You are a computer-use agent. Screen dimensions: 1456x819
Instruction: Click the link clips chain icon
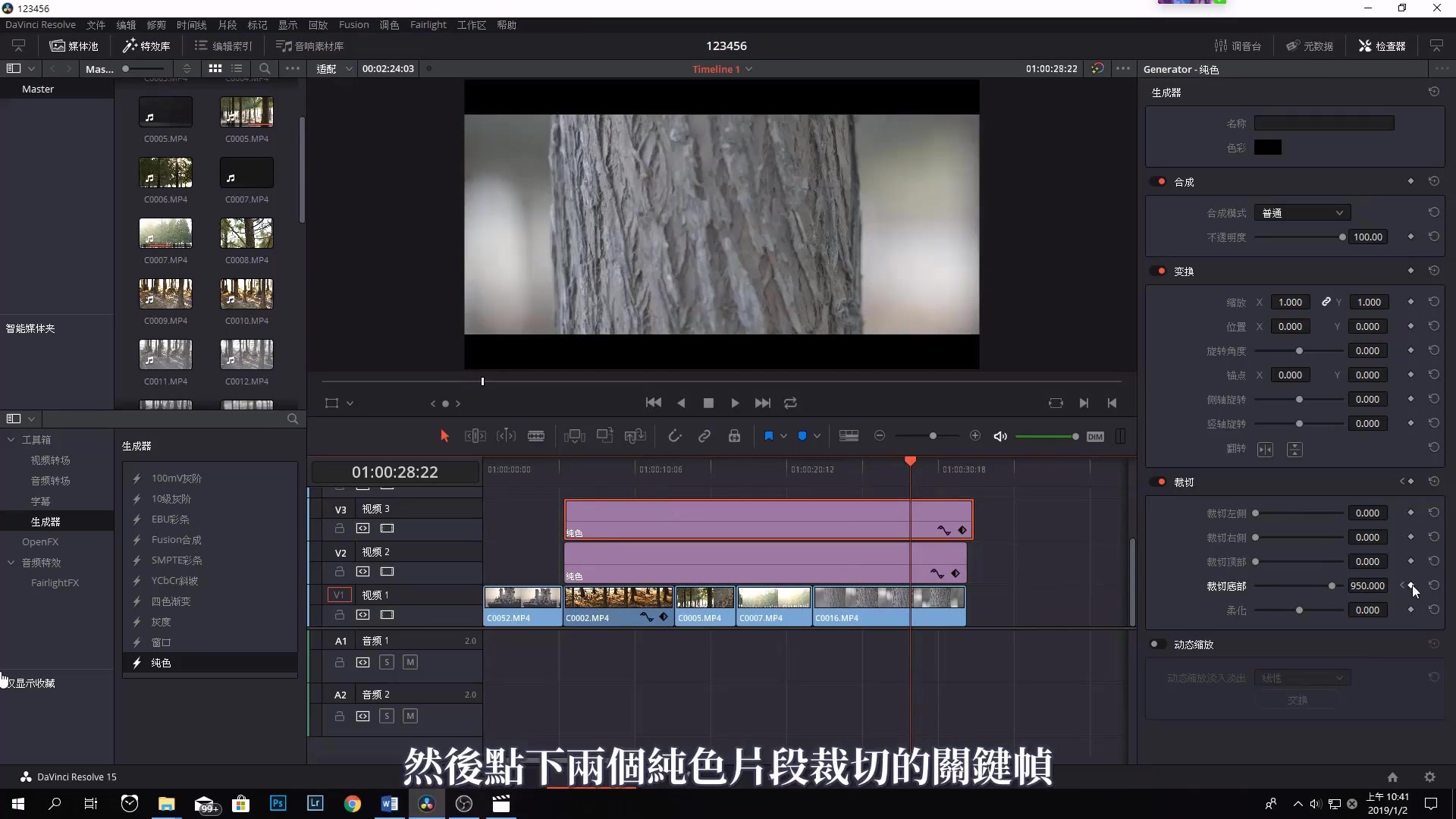704,436
